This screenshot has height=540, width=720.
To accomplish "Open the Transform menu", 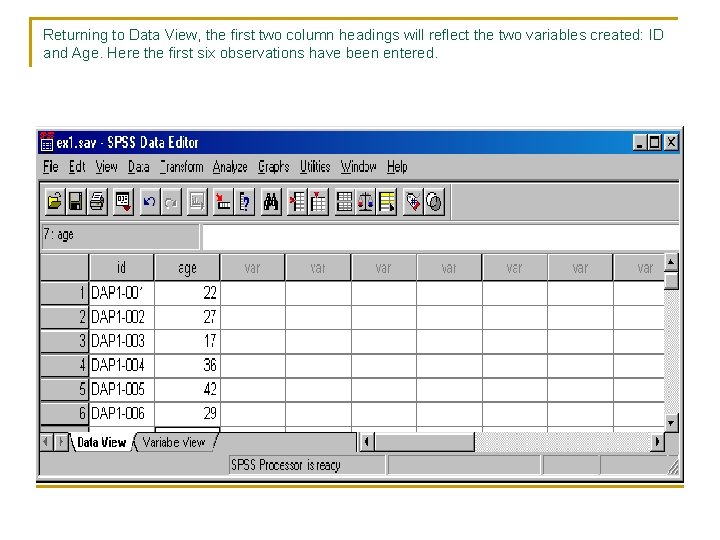I will [x=182, y=167].
